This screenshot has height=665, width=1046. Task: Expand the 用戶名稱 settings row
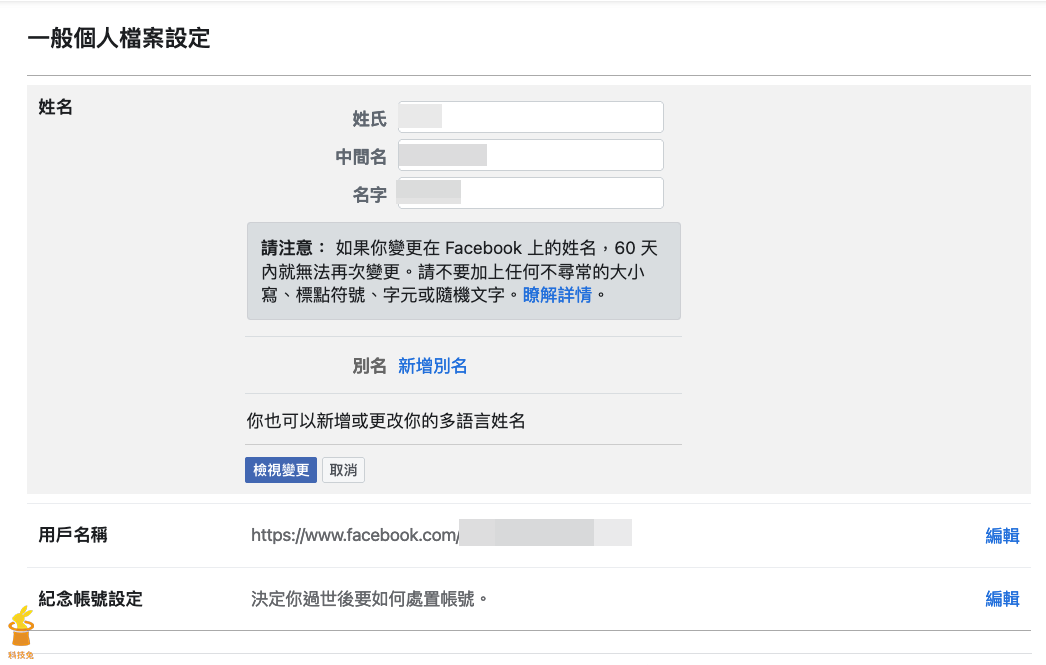click(x=73, y=535)
